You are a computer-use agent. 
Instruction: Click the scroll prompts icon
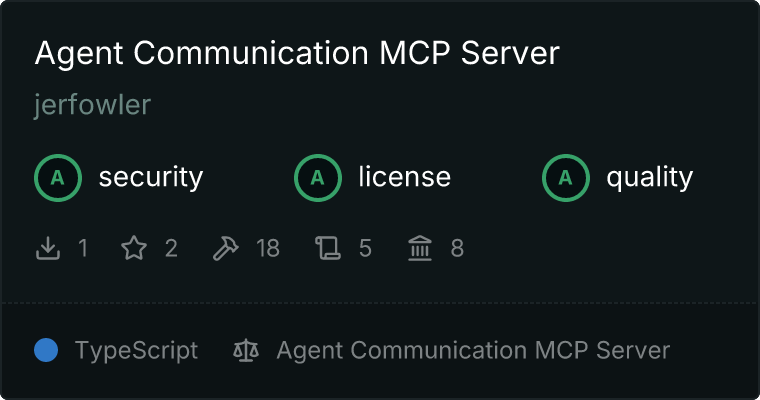click(x=328, y=248)
